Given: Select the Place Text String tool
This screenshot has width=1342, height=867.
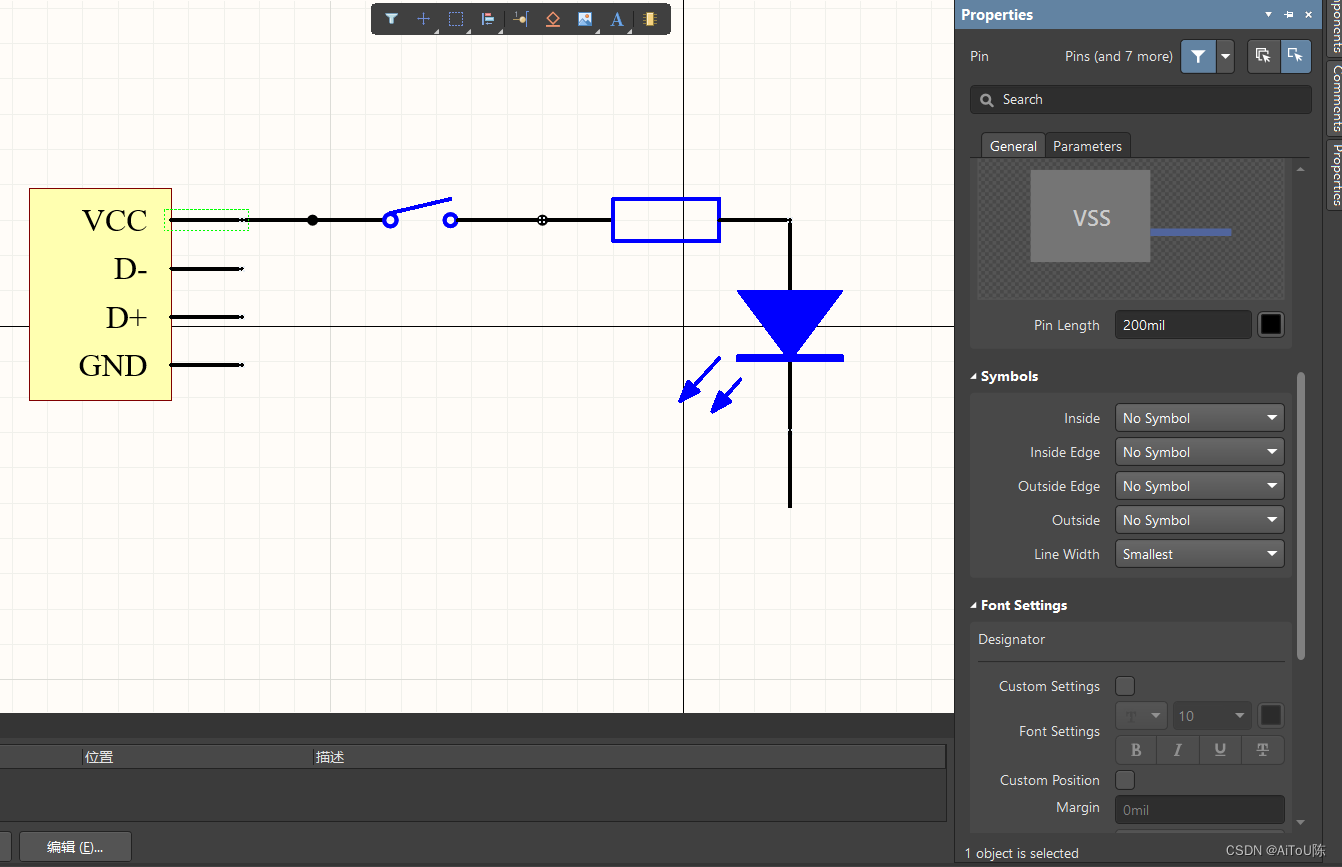Looking at the screenshot, I should [x=617, y=19].
